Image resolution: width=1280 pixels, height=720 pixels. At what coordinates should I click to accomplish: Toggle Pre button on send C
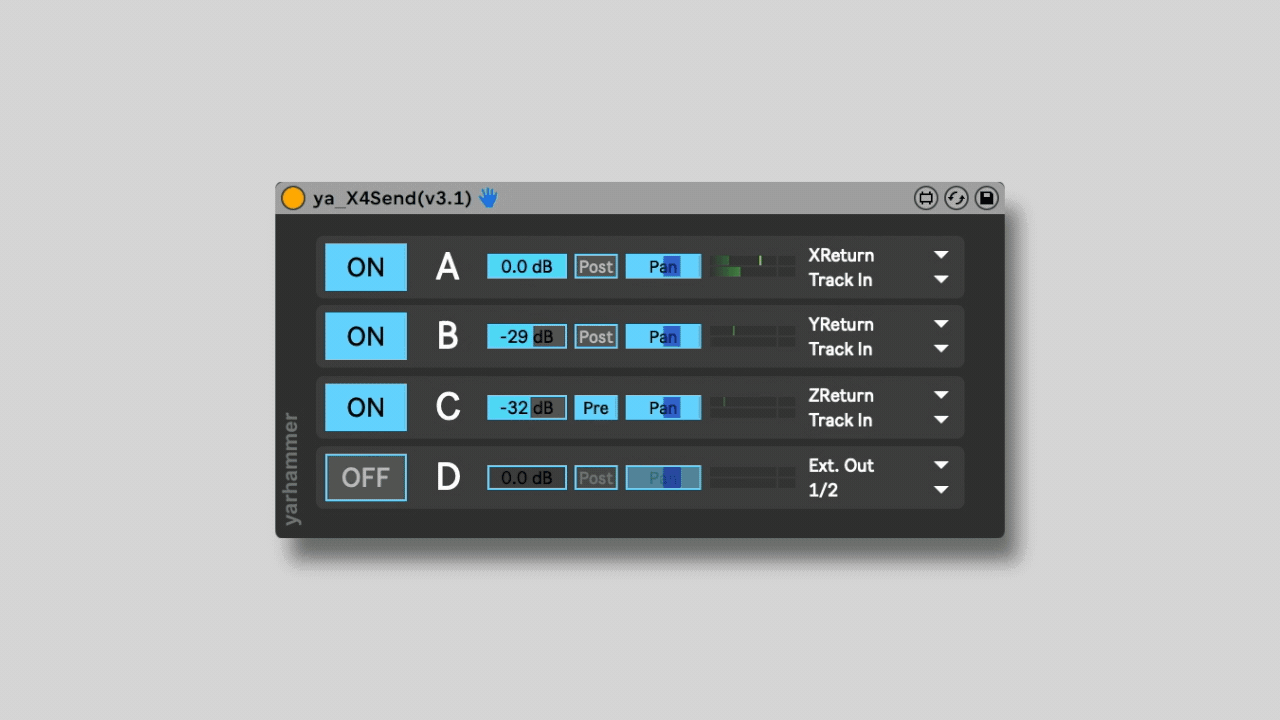(x=596, y=407)
